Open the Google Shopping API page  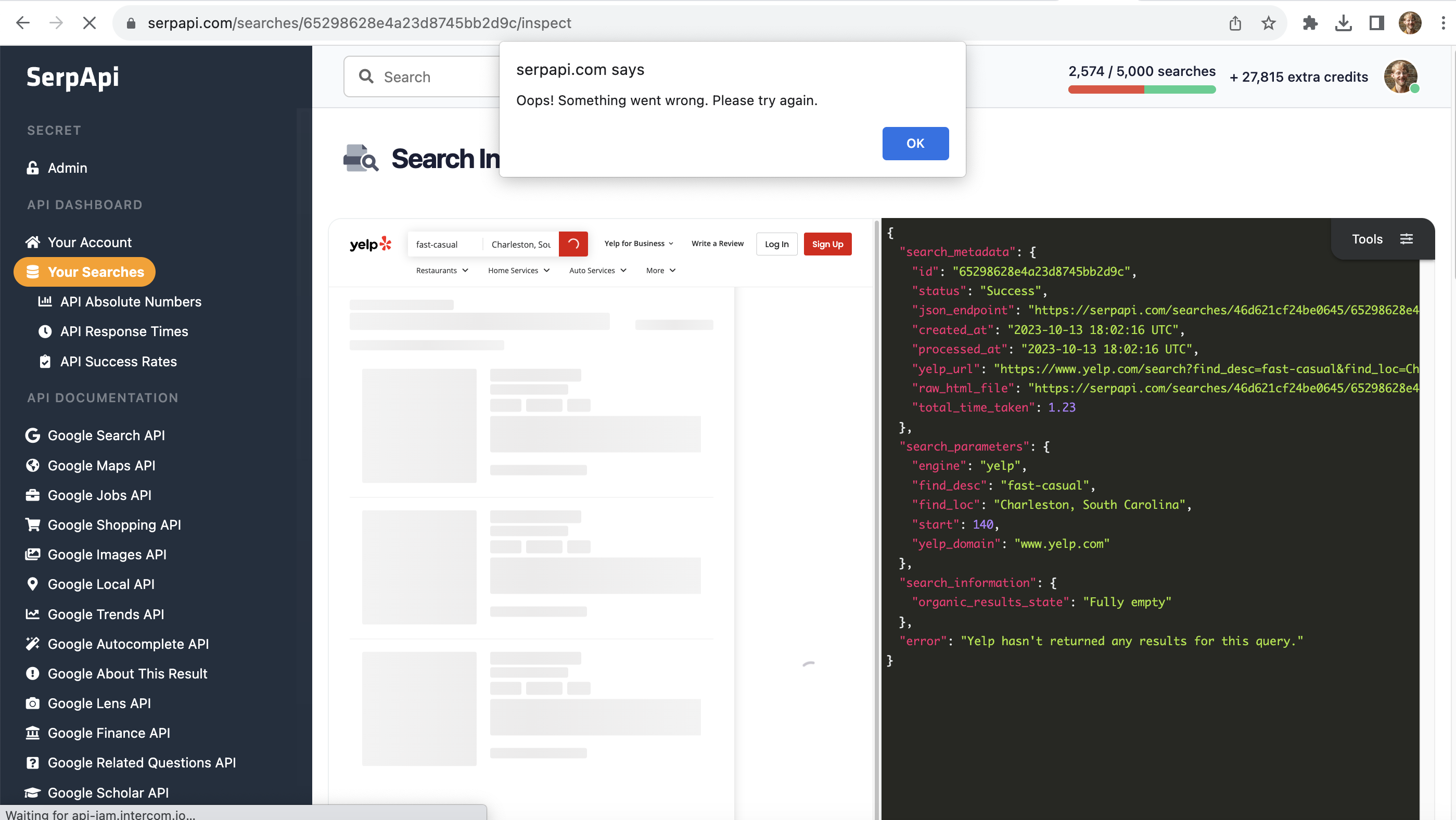pyautogui.click(x=114, y=524)
